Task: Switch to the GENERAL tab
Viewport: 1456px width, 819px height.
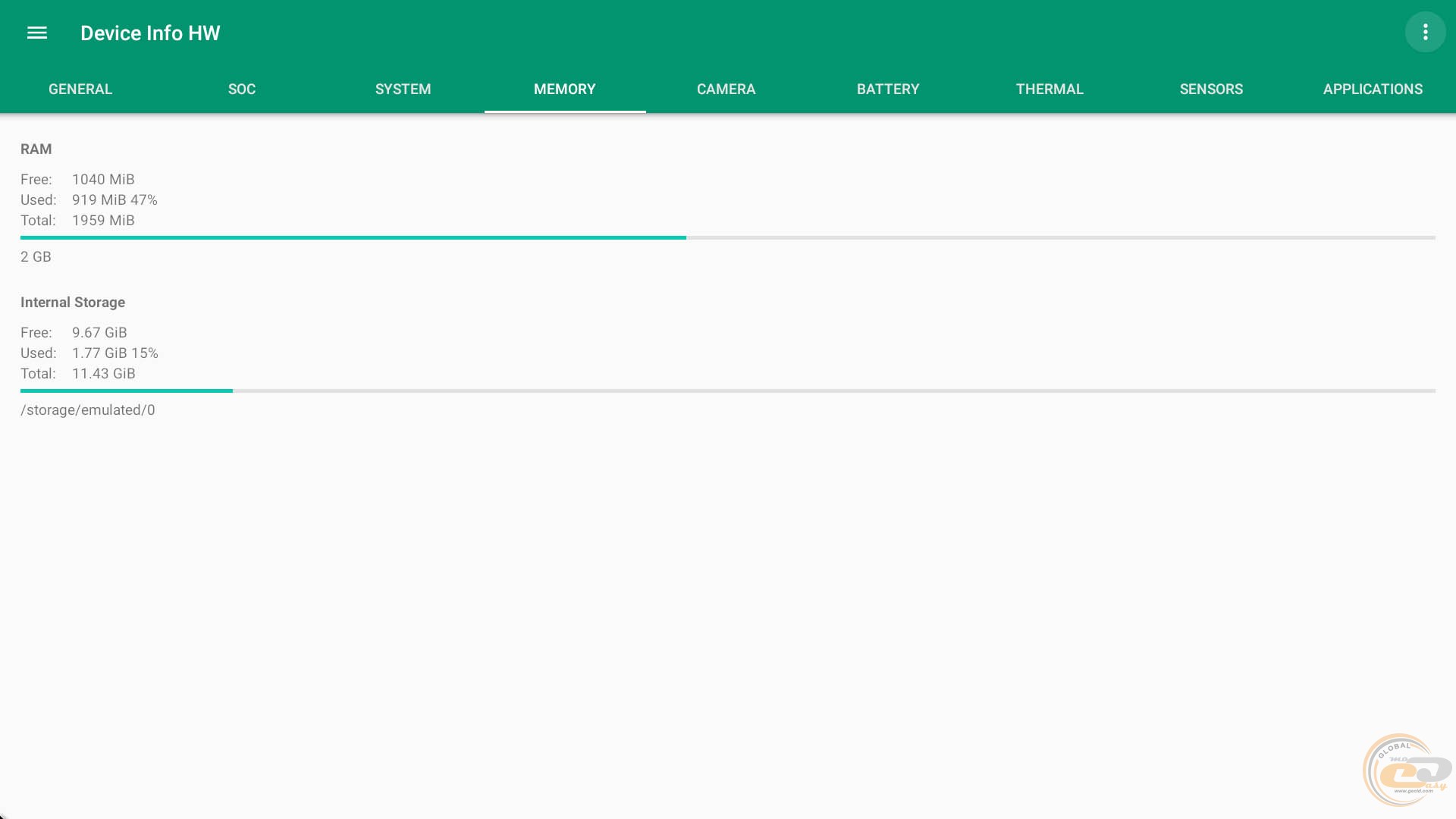Action: pos(80,89)
